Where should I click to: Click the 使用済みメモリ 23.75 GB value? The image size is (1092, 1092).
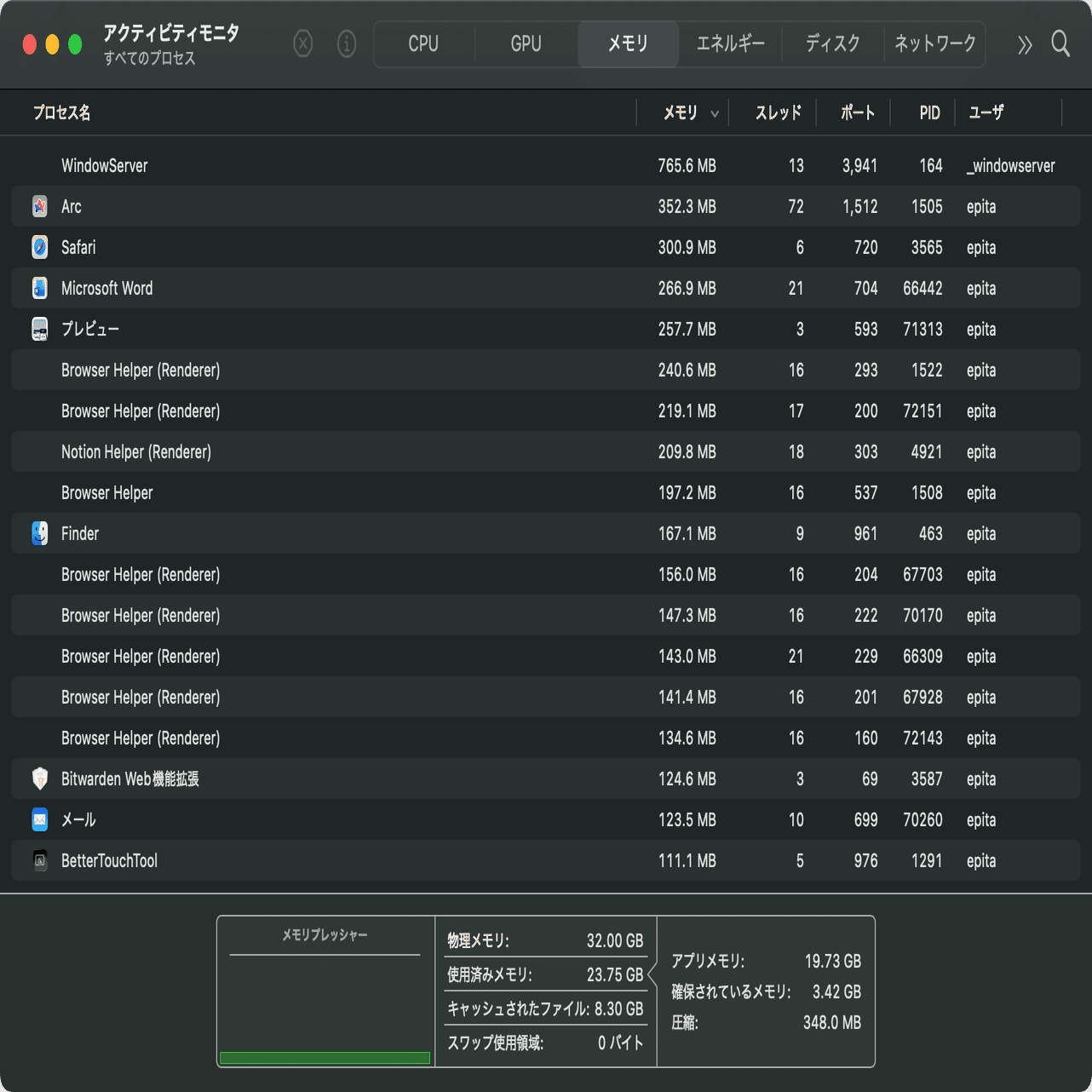[615, 974]
